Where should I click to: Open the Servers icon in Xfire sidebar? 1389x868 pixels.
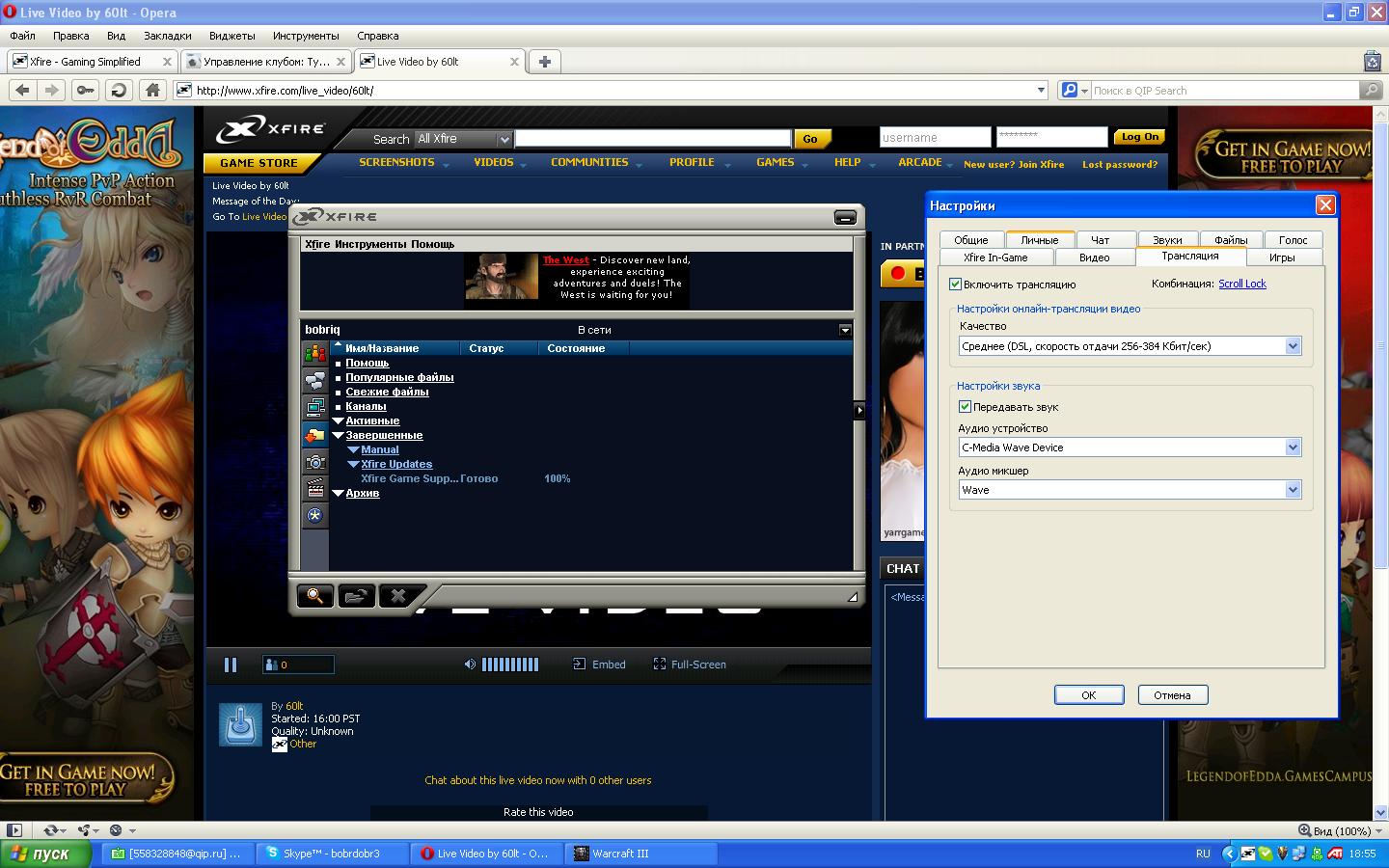coord(314,408)
